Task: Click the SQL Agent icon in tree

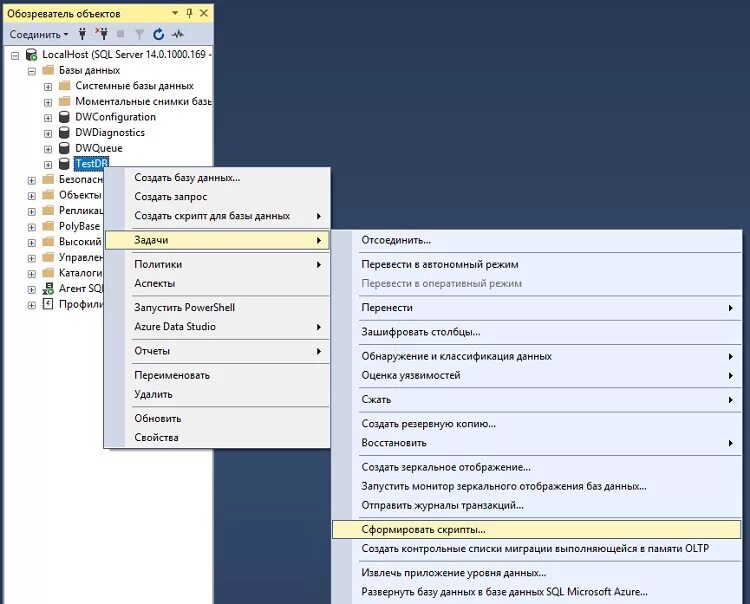Action: coord(48,288)
